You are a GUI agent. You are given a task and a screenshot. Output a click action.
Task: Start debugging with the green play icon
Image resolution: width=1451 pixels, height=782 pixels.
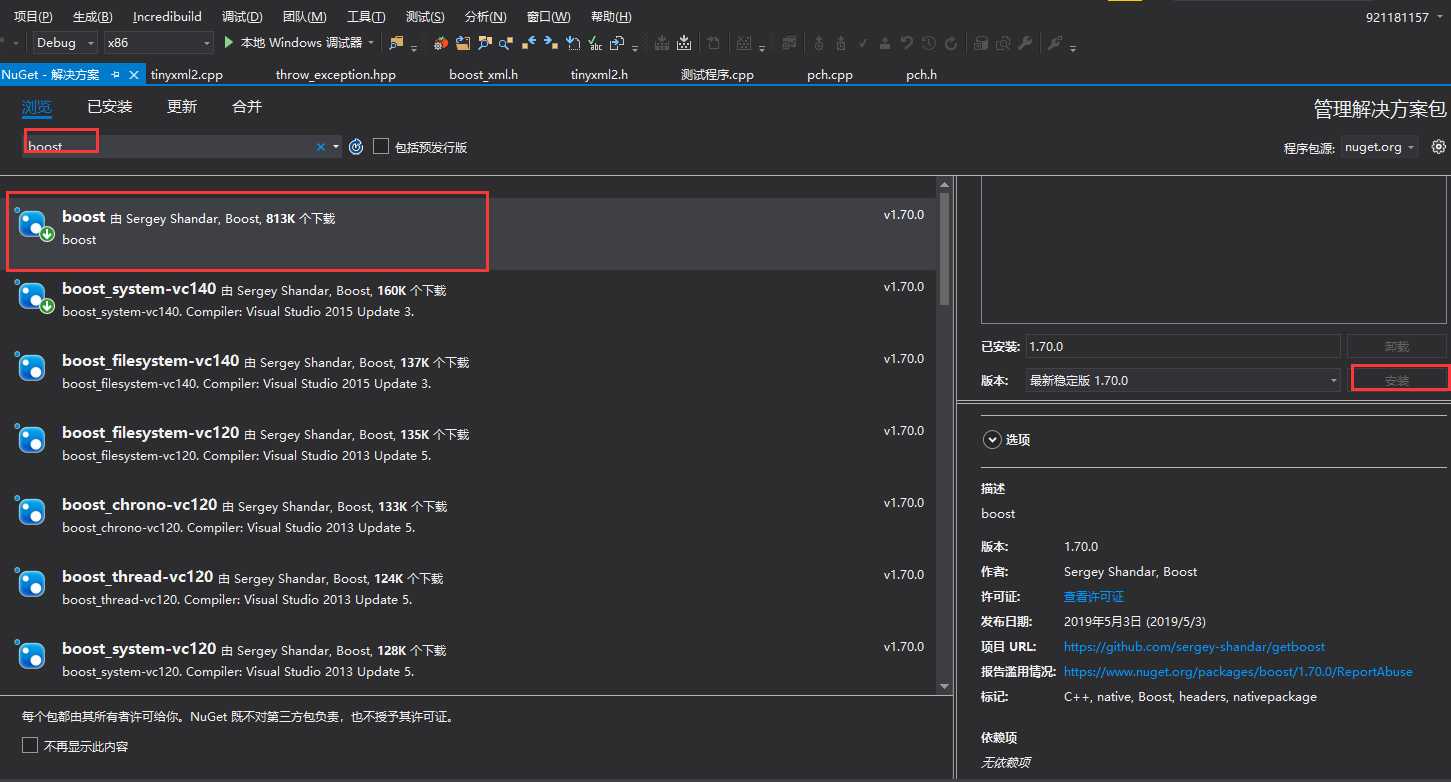(229, 43)
